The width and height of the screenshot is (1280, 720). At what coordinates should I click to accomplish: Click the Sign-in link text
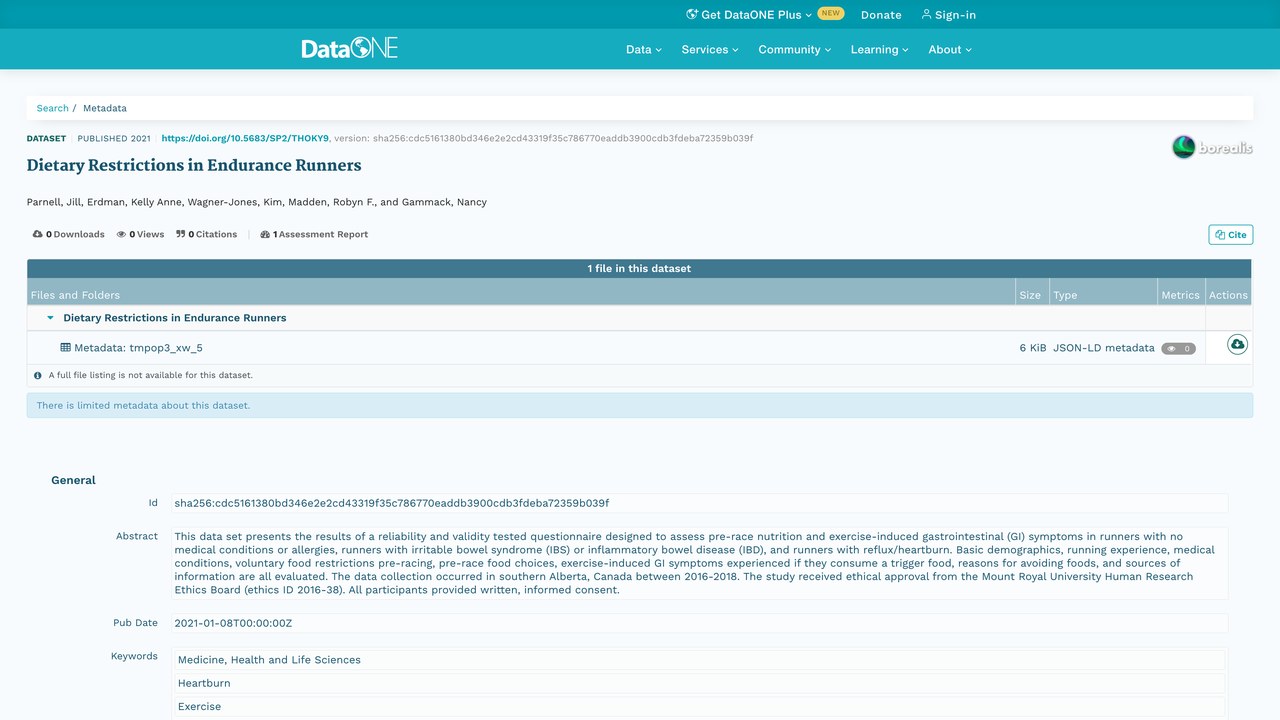click(955, 15)
